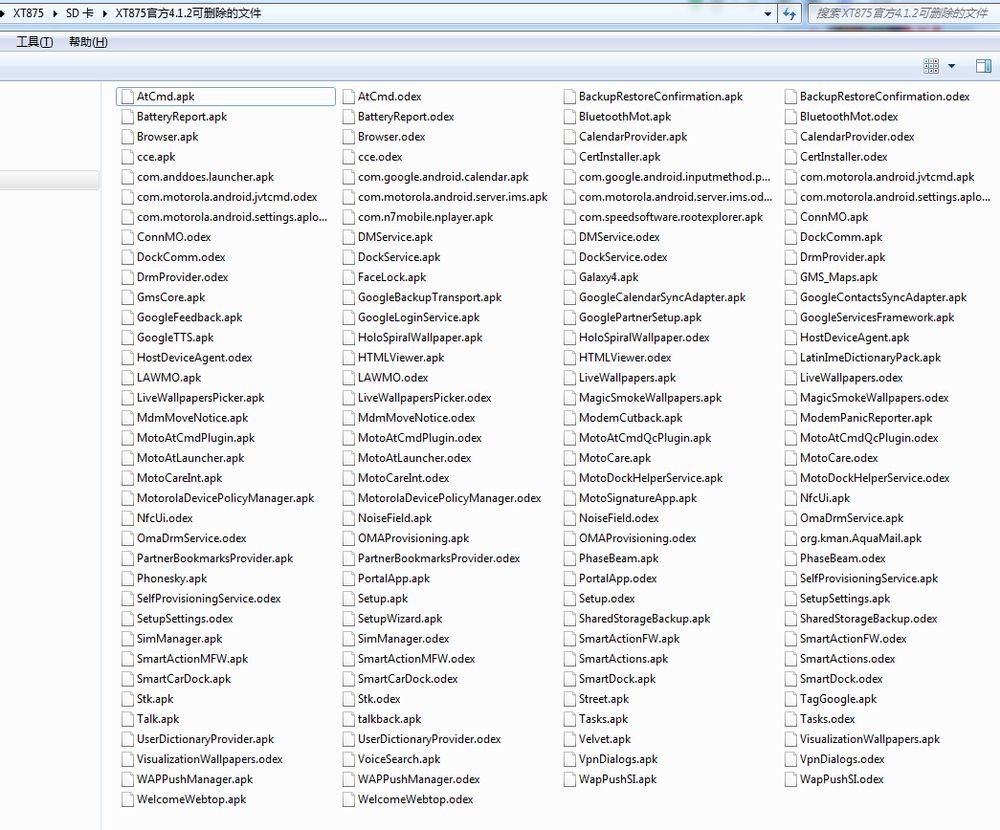The height and width of the screenshot is (830, 1000).
Task: Expand the arrow before SD 卡 breadcrumb
Action: [x=55, y=13]
